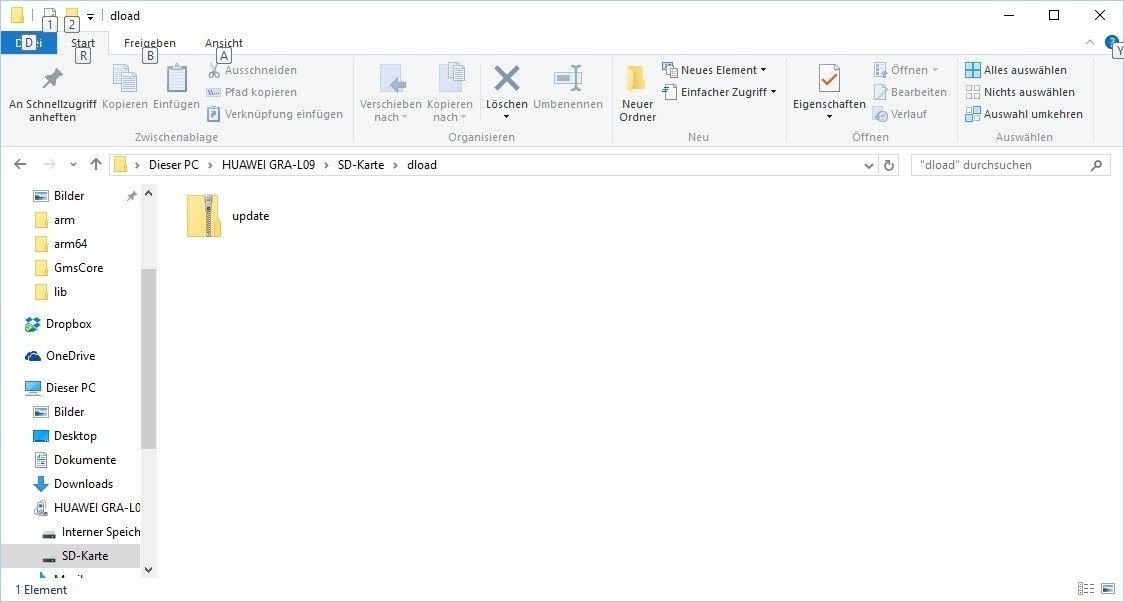Expand the Öffnen dropdown in ribbon
This screenshot has height=602, width=1124.
[x=906, y=70]
